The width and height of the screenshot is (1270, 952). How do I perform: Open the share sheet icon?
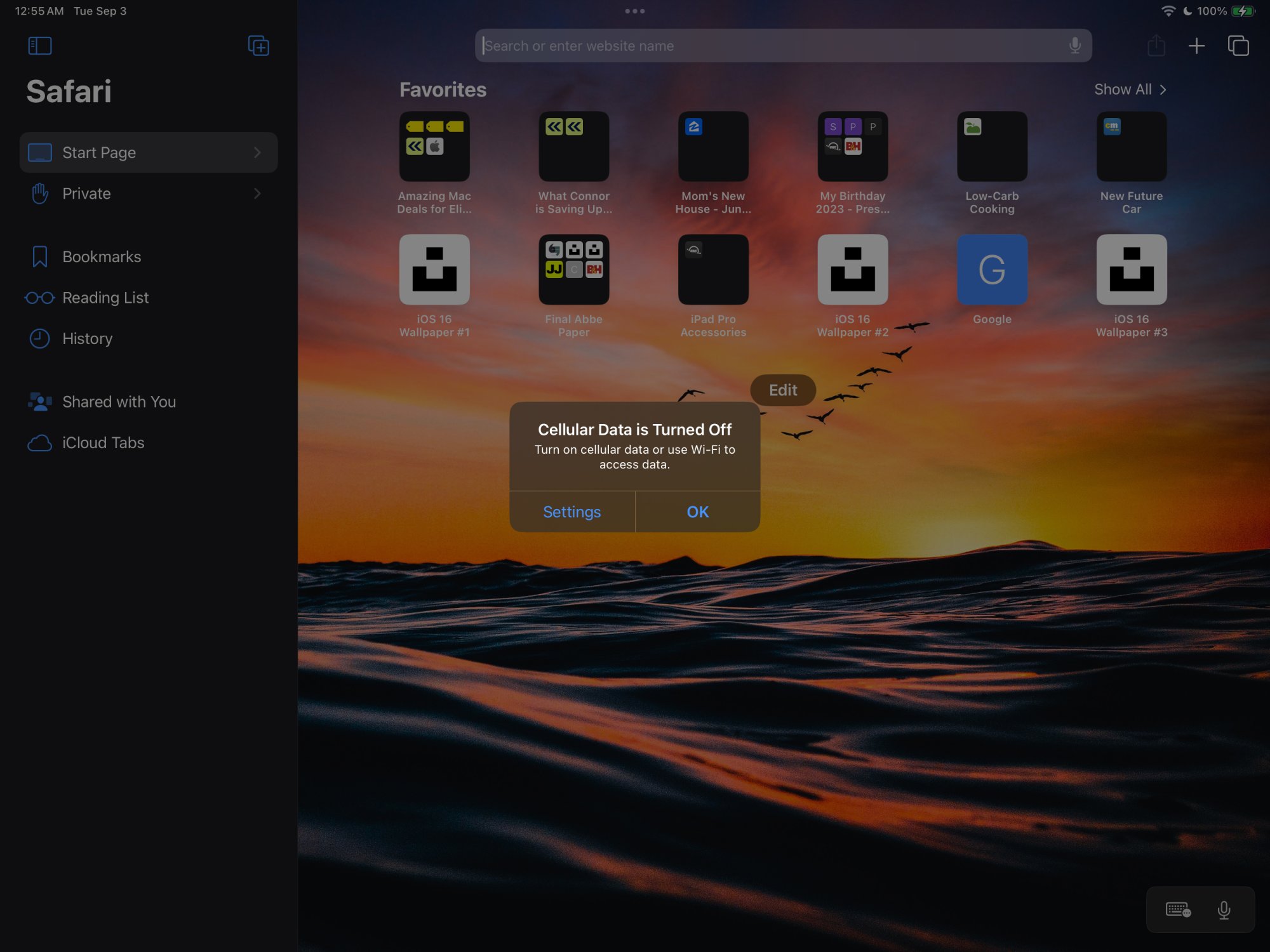point(1156,46)
